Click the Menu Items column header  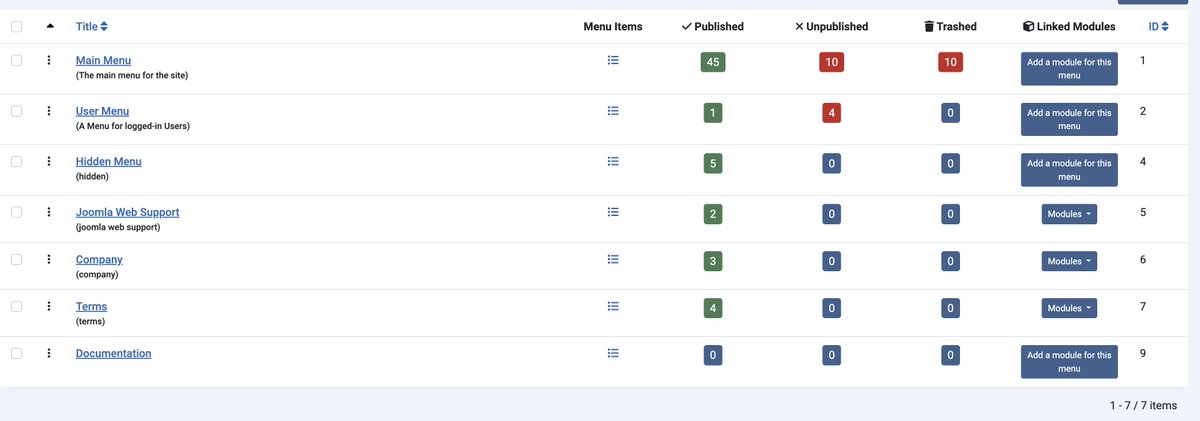point(613,27)
